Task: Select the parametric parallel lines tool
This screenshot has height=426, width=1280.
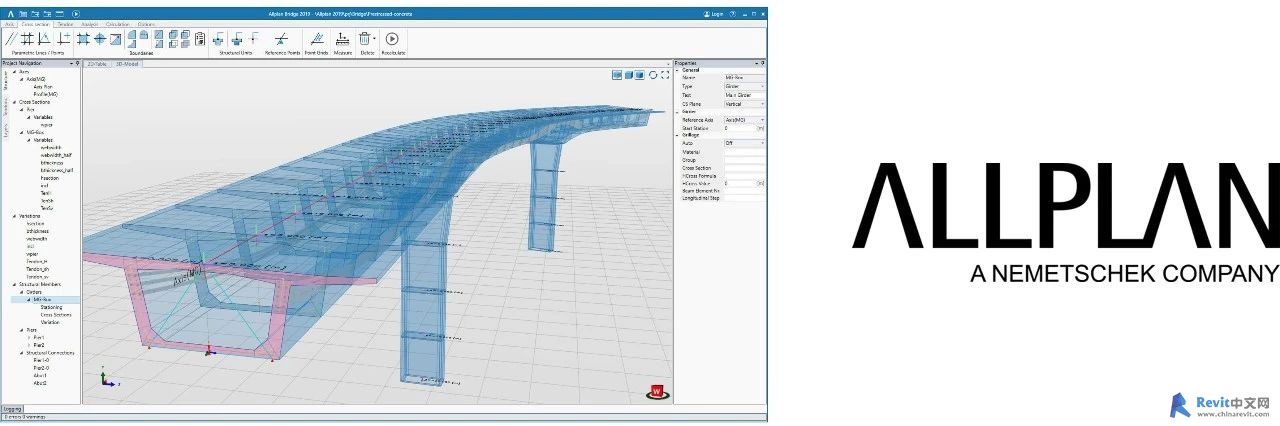Action: coord(10,39)
